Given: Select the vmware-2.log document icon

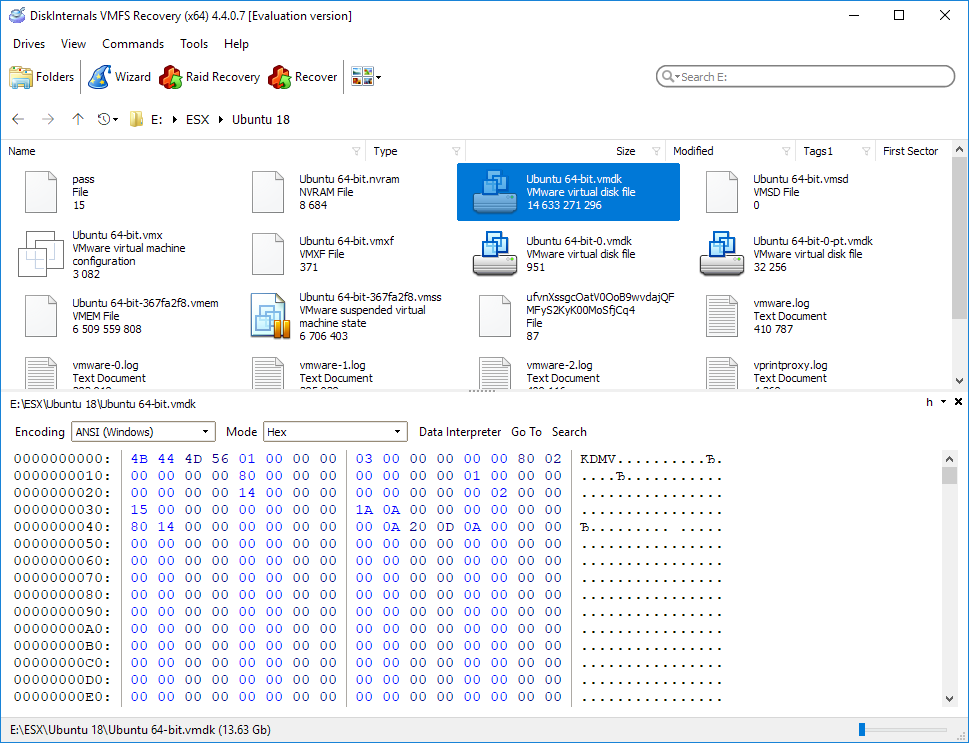Looking at the screenshot, I should pos(494,373).
